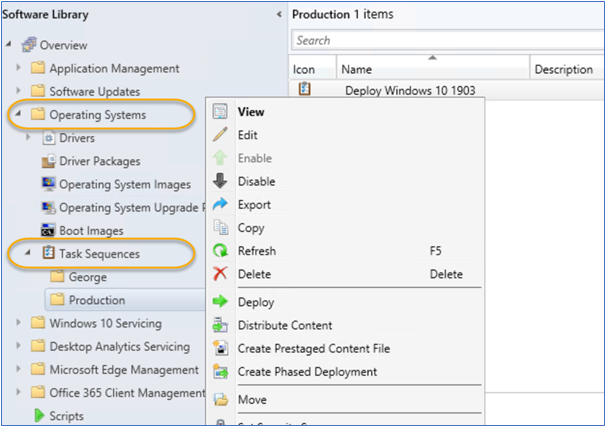Click the pencil Edit icon
The height and width of the screenshot is (428, 606).
221,135
